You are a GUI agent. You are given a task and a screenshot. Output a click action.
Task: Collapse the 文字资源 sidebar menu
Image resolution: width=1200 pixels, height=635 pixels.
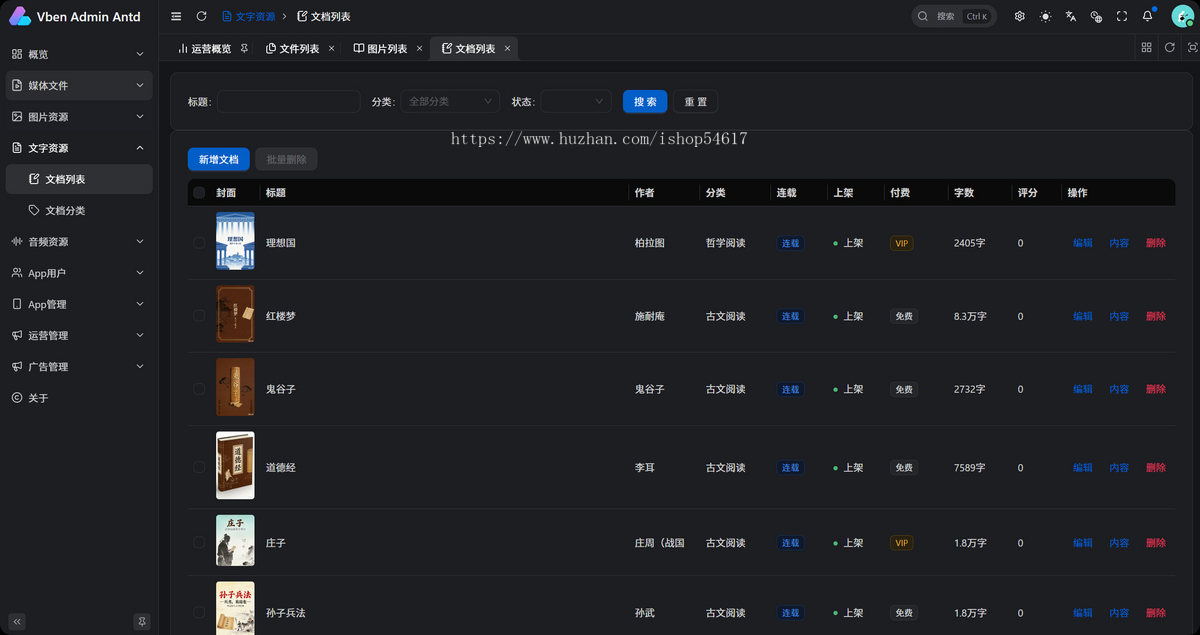(79, 148)
